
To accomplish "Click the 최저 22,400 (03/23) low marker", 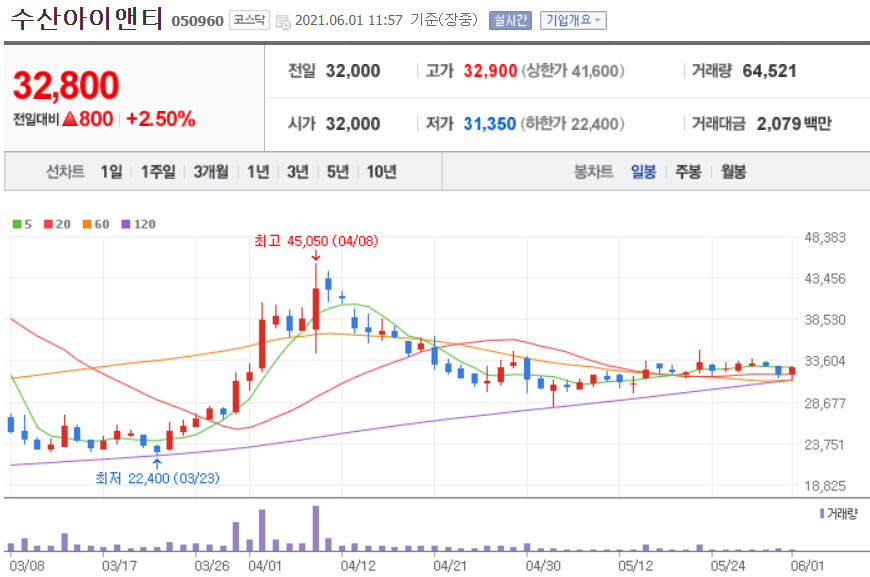I will pyautogui.click(x=158, y=478).
